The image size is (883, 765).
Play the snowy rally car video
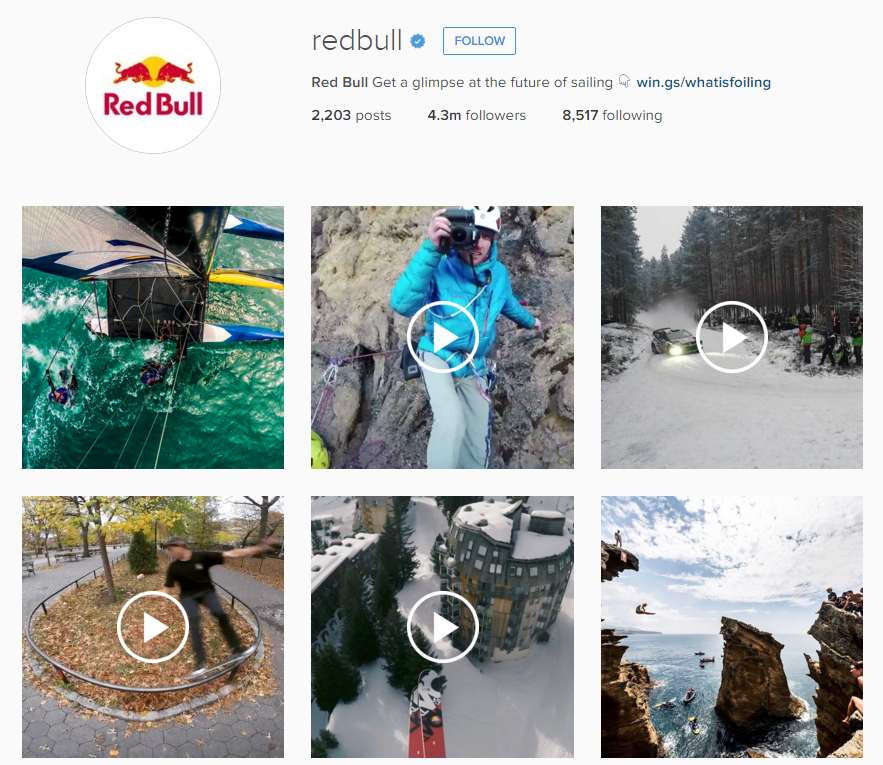pos(732,337)
